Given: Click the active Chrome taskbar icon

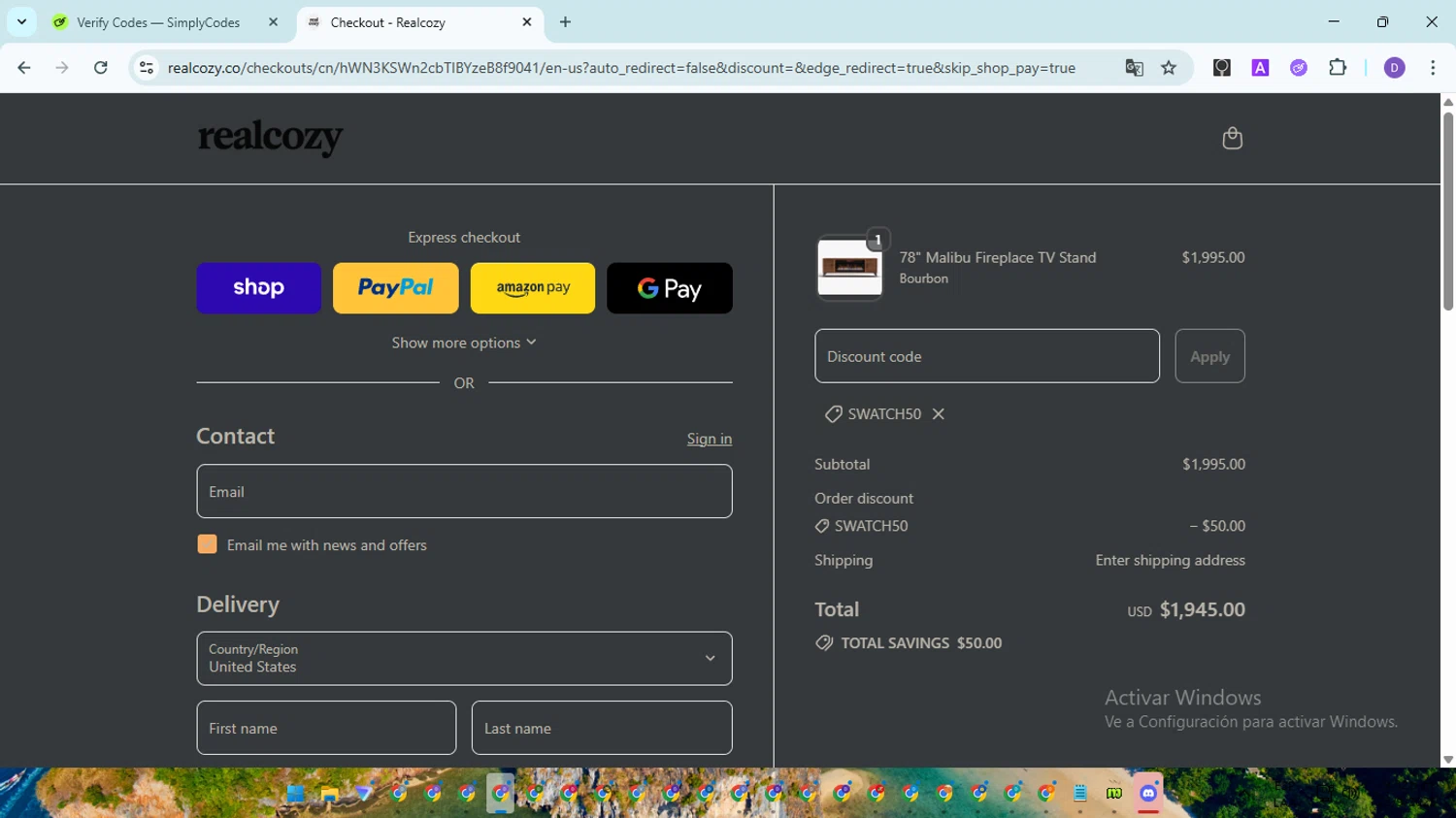Looking at the screenshot, I should coord(500,793).
